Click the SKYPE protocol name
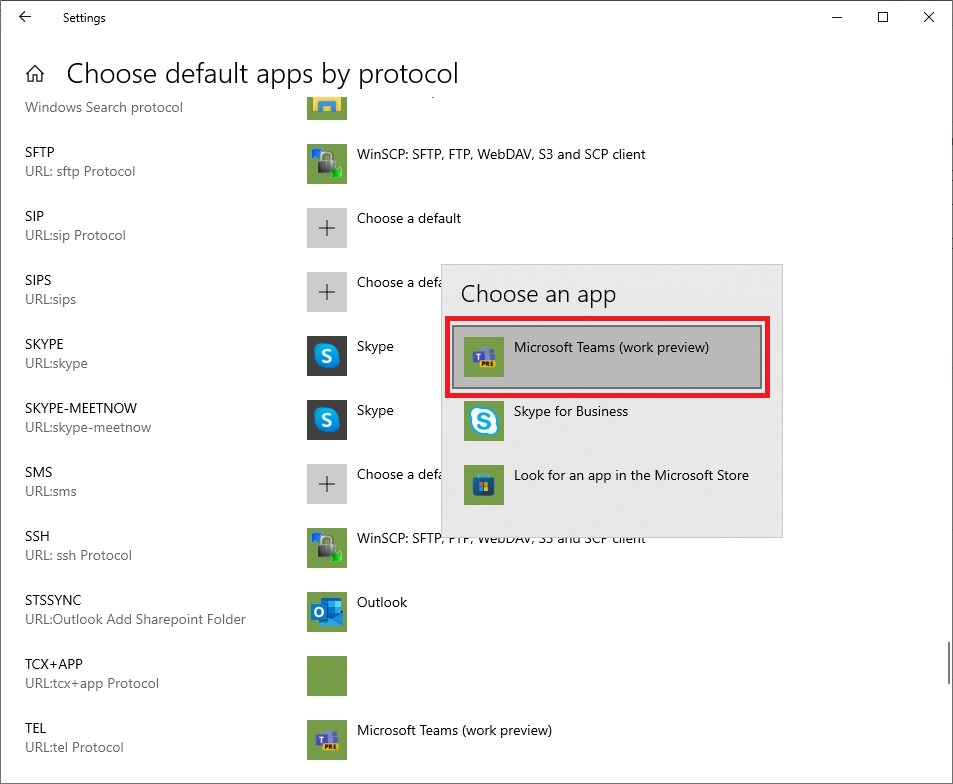The height and width of the screenshot is (784, 953). tap(44, 344)
